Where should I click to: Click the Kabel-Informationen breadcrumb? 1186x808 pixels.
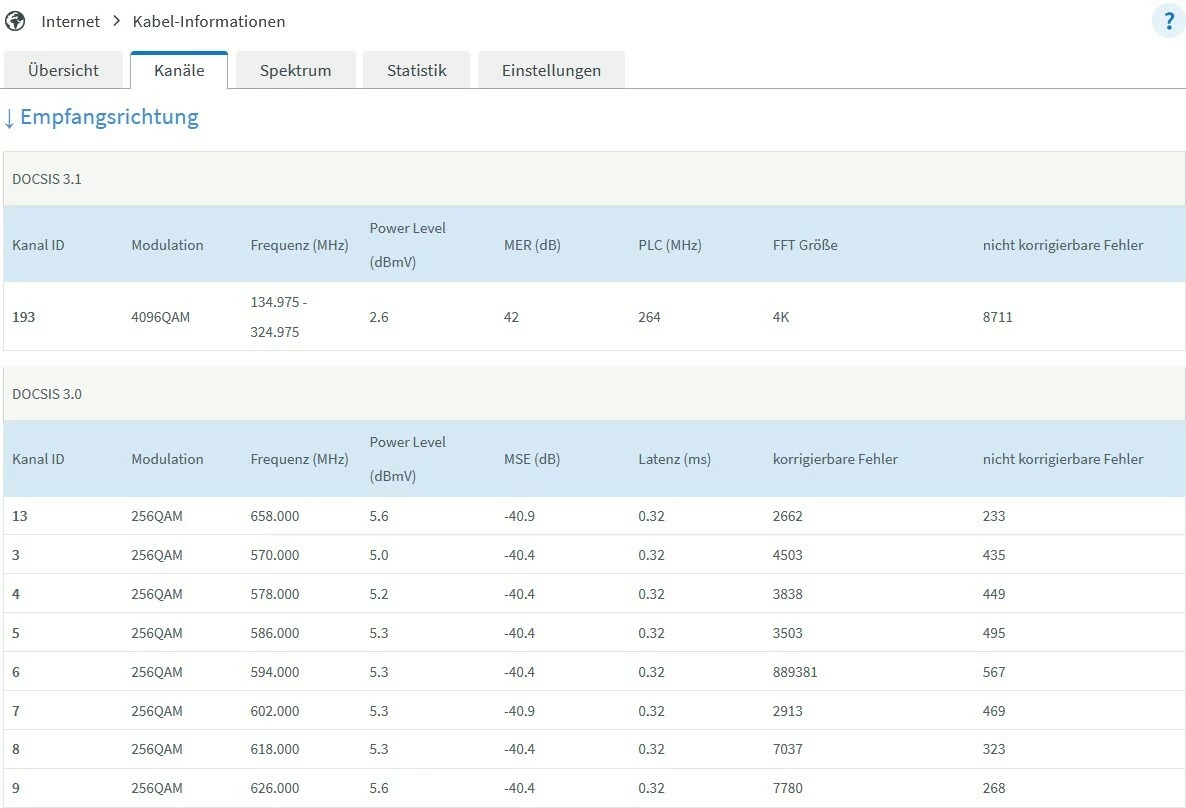point(209,21)
